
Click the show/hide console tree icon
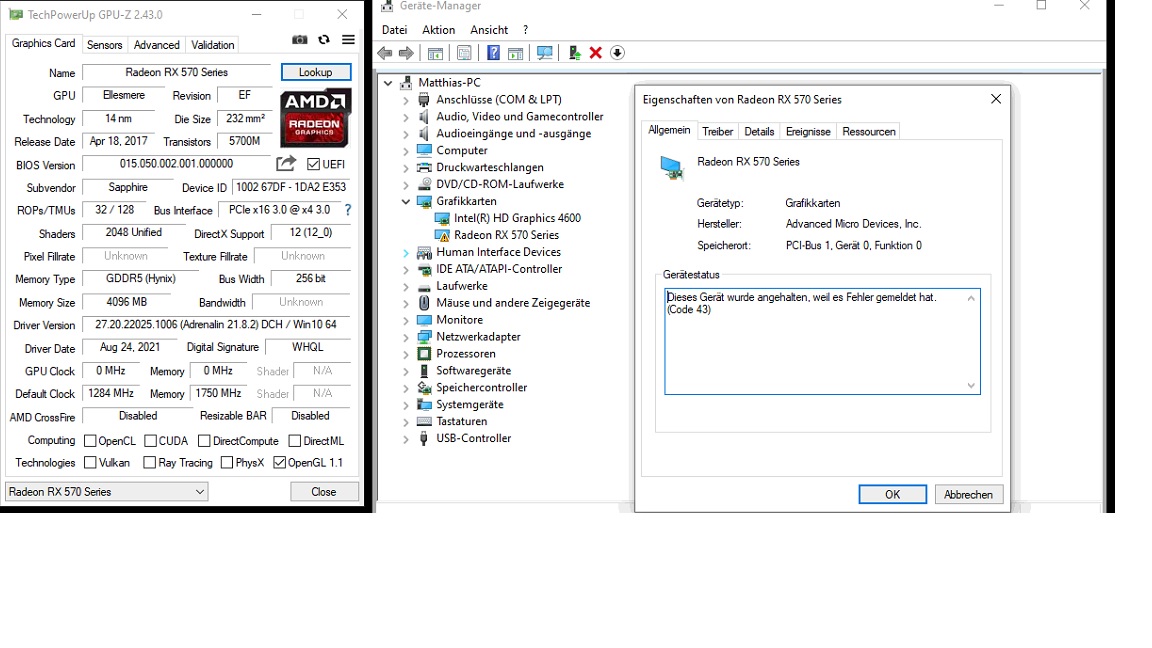coord(436,53)
